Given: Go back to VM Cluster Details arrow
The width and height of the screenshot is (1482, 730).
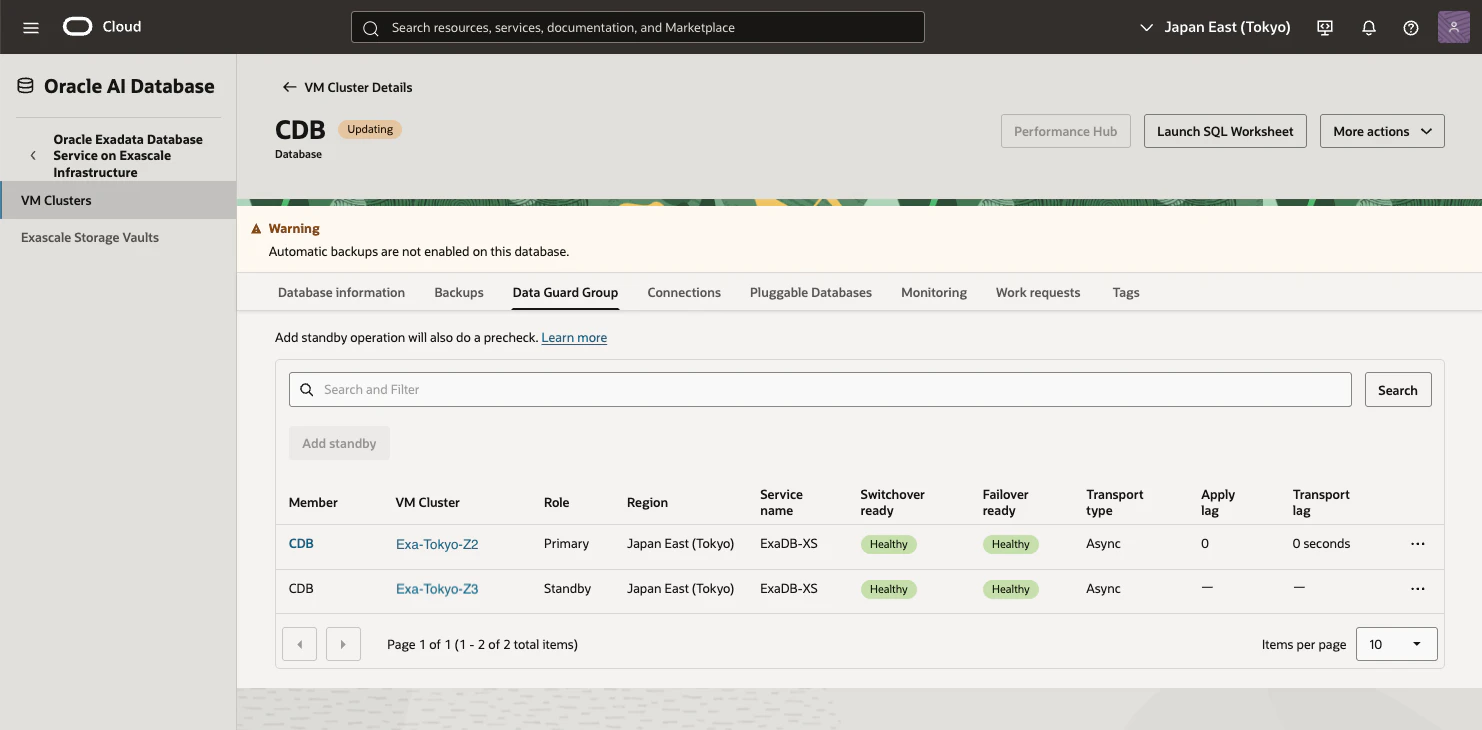Looking at the screenshot, I should [289, 87].
